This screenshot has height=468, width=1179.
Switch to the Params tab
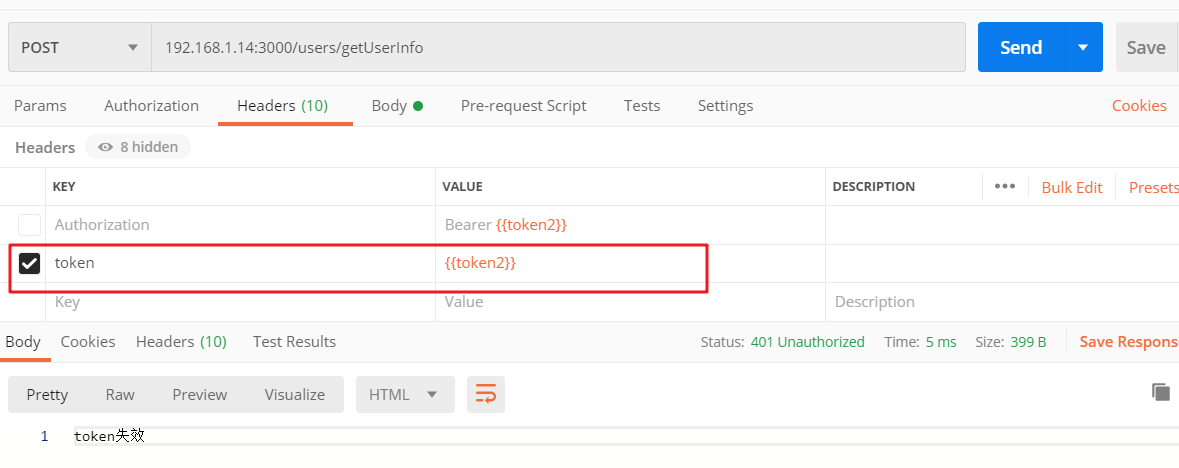pos(40,106)
